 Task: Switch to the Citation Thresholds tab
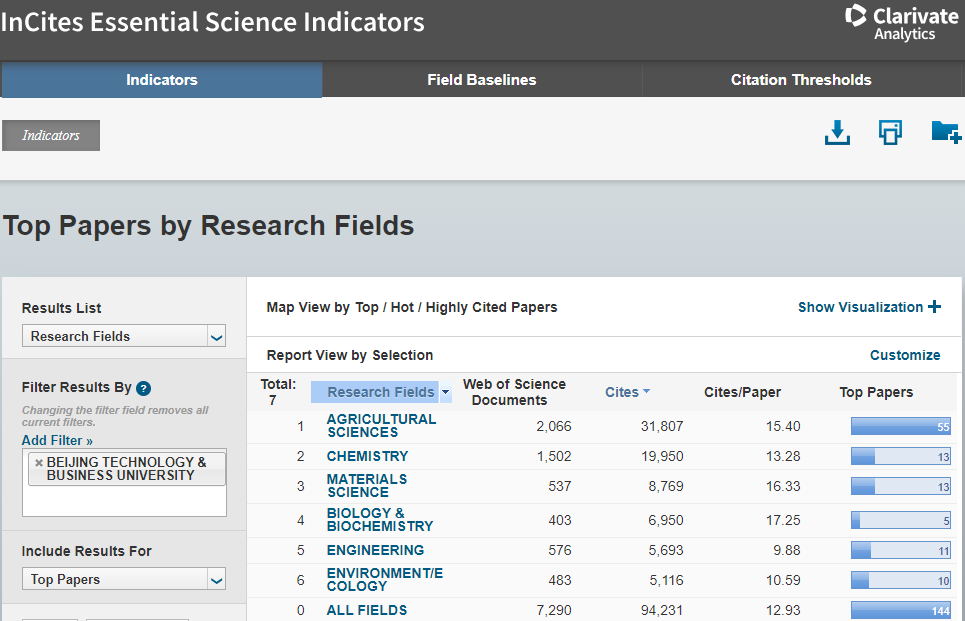(x=801, y=80)
